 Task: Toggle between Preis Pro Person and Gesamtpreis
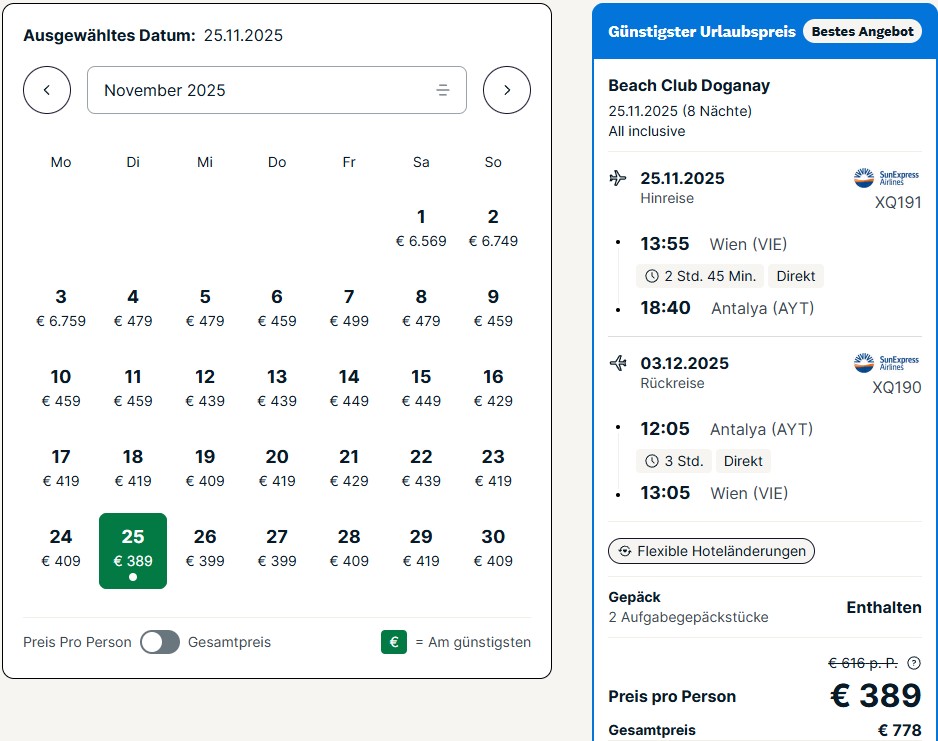[160, 642]
